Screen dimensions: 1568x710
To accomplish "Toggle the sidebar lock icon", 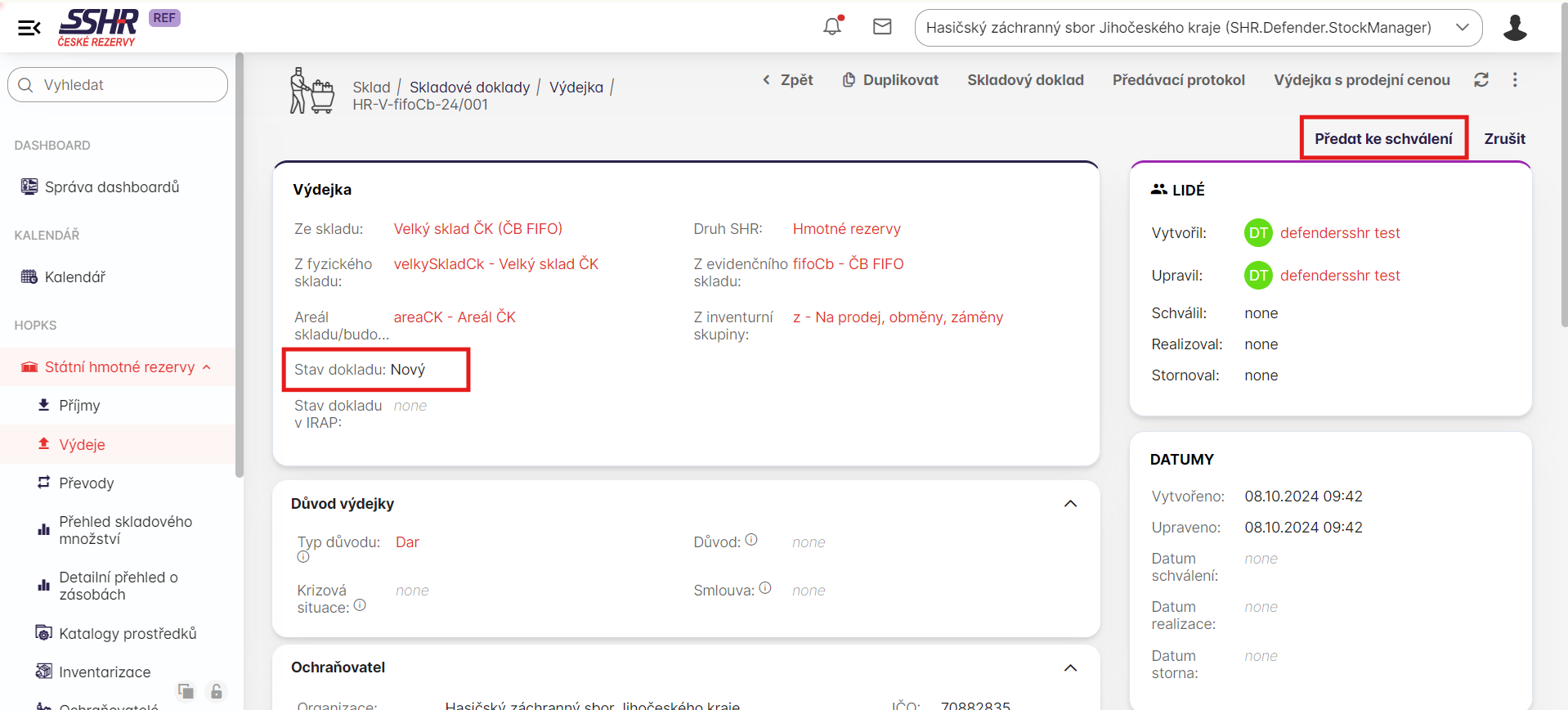I will click(x=216, y=691).
